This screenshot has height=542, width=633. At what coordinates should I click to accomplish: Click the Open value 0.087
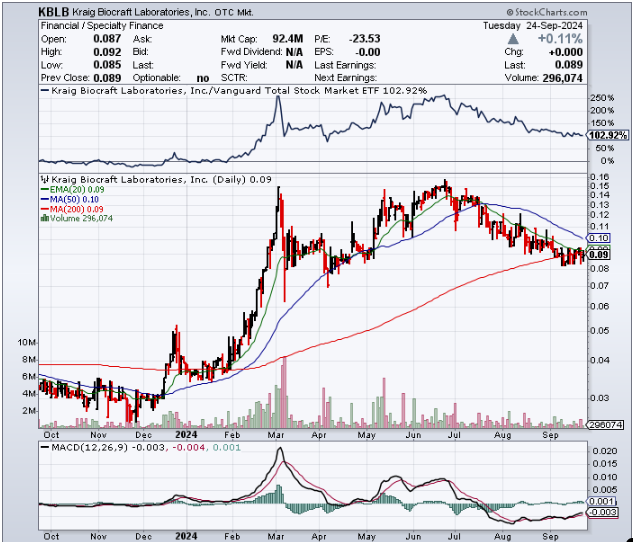click(x=107, y=39)
